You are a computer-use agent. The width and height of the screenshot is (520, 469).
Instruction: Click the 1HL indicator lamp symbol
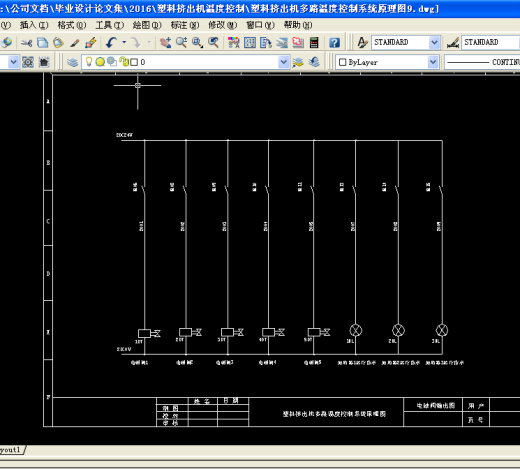[356, 330]
